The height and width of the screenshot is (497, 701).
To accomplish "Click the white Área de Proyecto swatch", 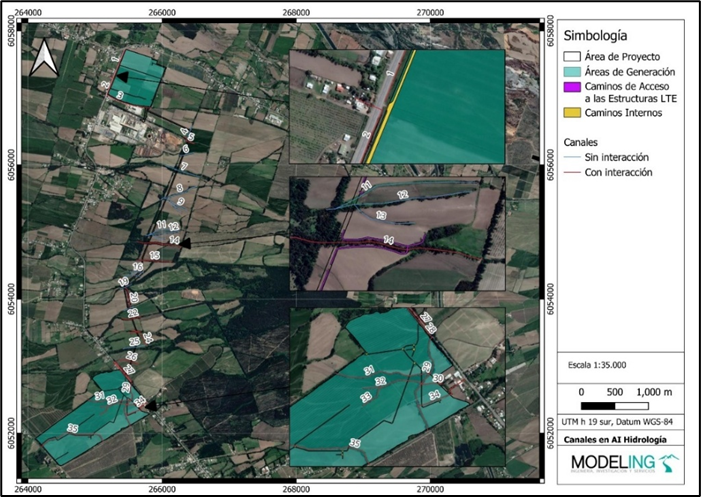I will 573,56.
